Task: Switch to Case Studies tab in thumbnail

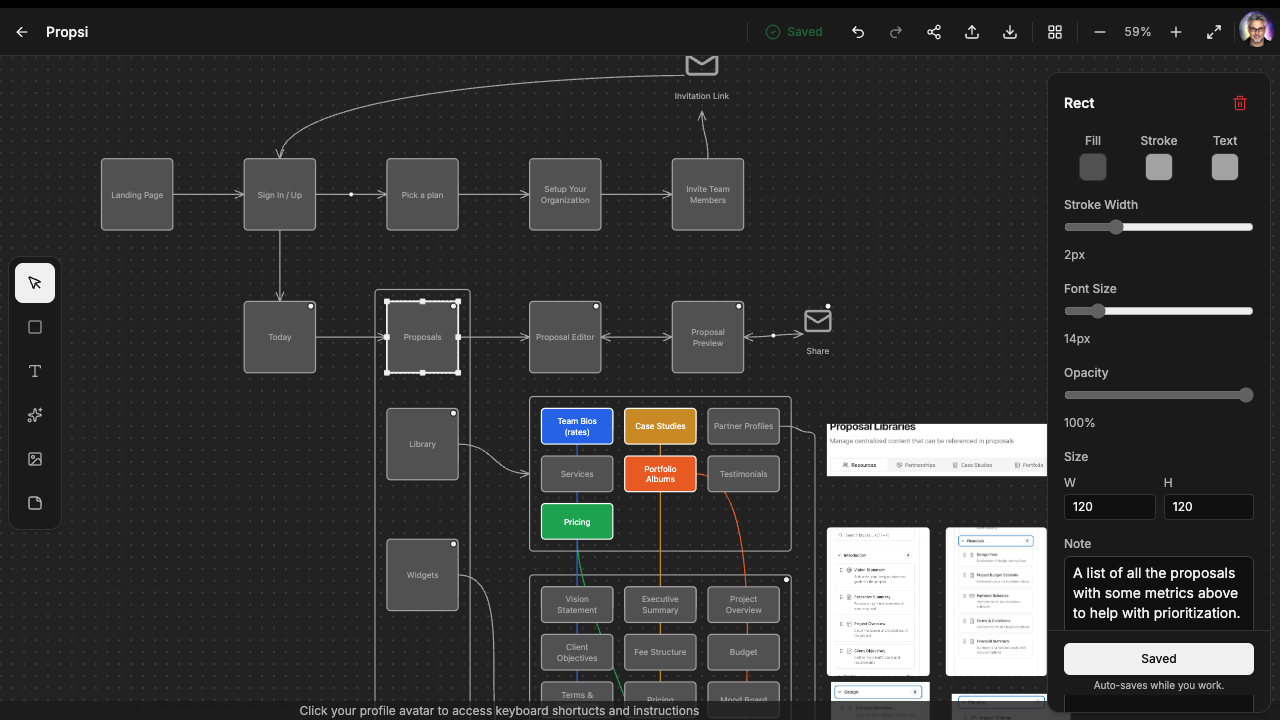Action: click(x=972, y=465)
